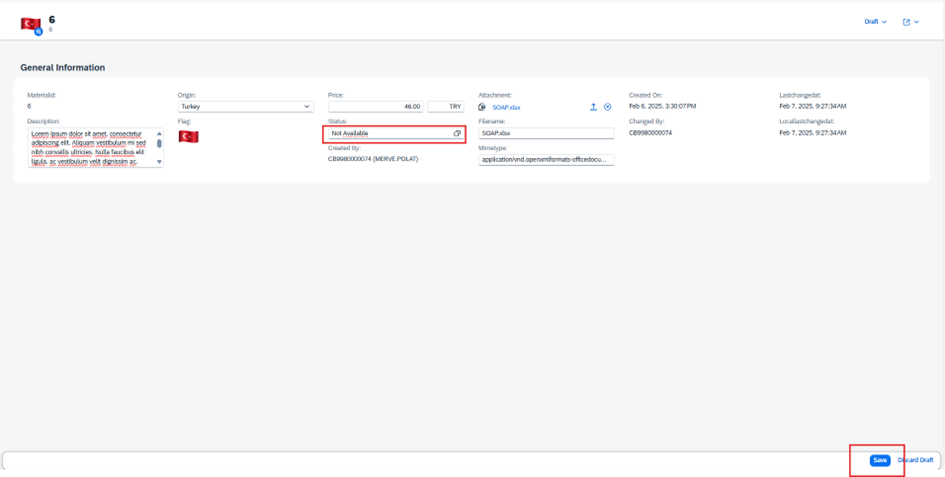The width and height of the screenshot is (945, 477).
Task: Click the blue badge on header flag
Action: pos(38,31)
